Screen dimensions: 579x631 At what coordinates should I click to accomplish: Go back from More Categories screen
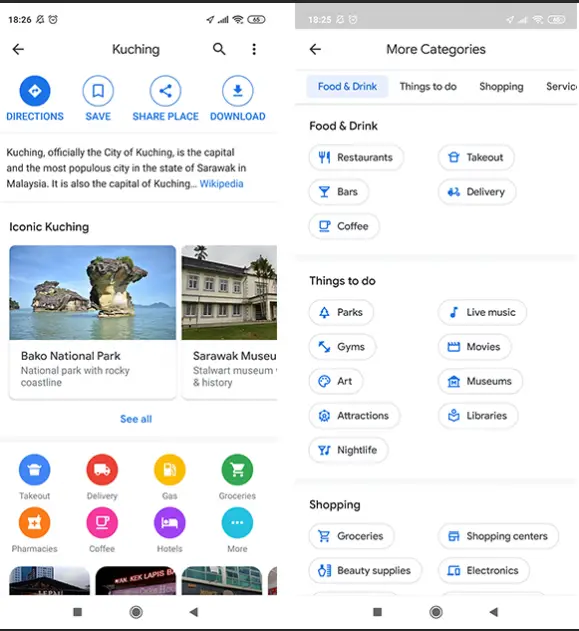point(315,49)
